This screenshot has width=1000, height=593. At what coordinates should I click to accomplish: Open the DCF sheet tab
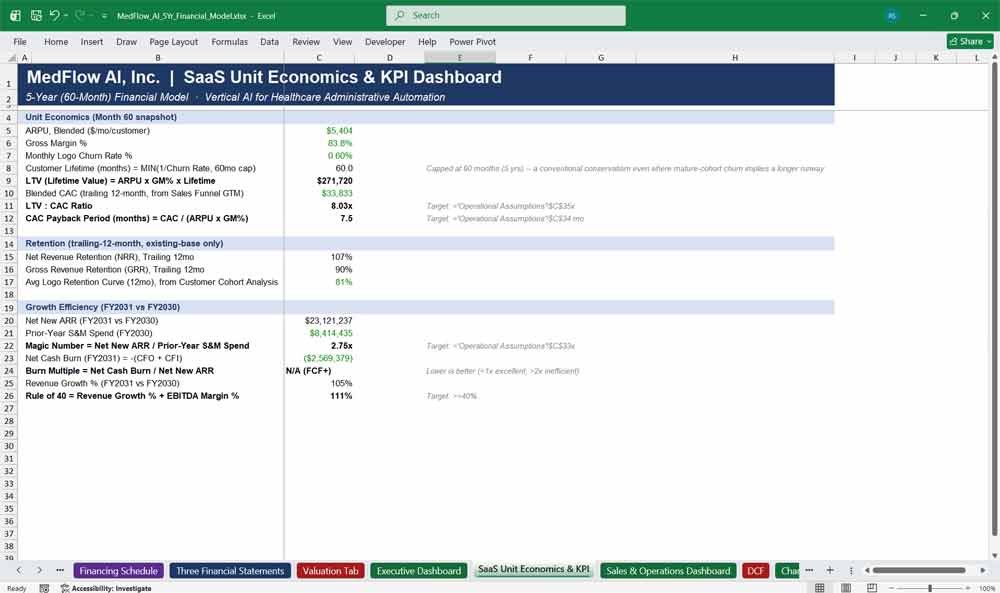click(755, 571)
